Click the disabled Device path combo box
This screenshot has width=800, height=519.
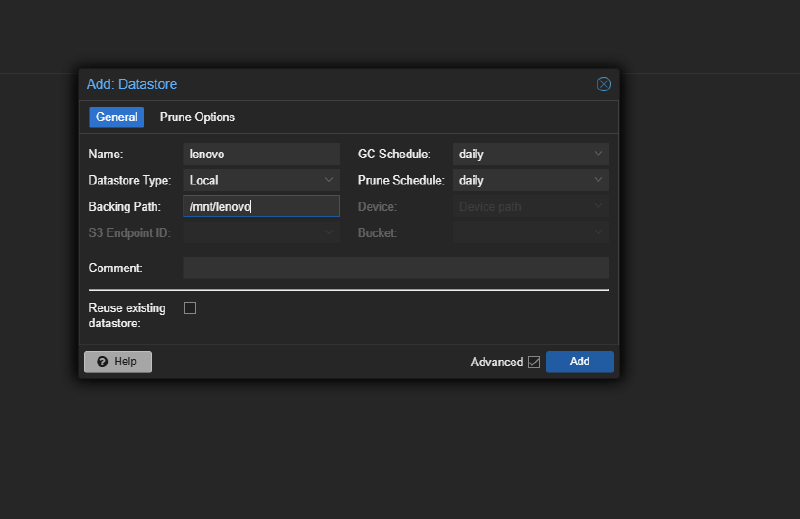pos(531,206)
